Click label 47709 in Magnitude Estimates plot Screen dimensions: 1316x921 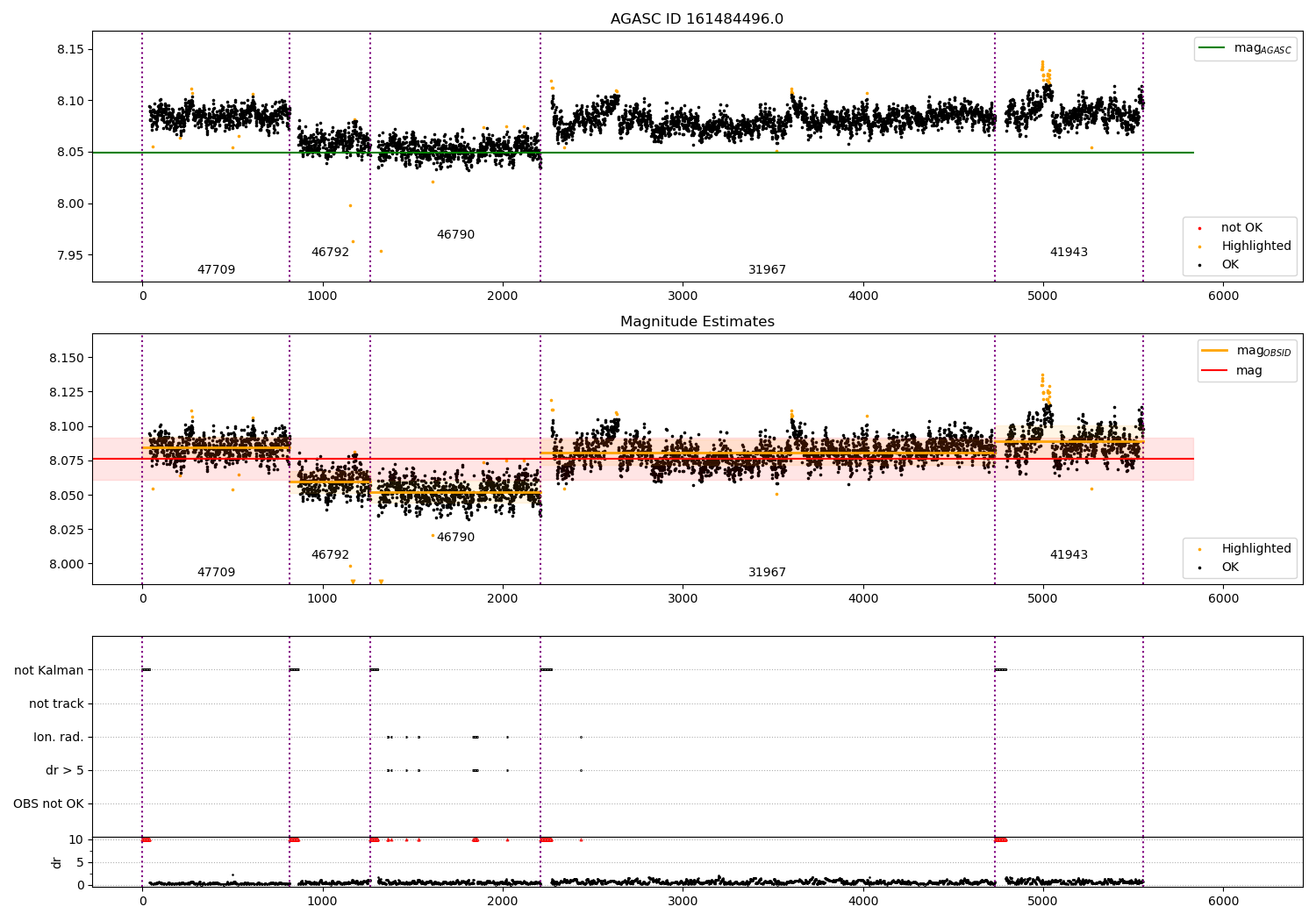tap(216, 573)
